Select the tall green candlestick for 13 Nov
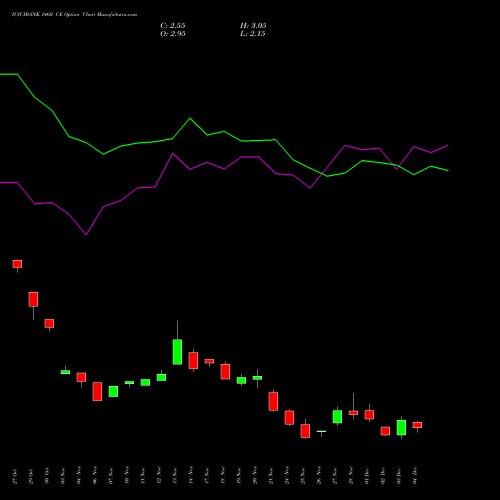 point(177,352)
